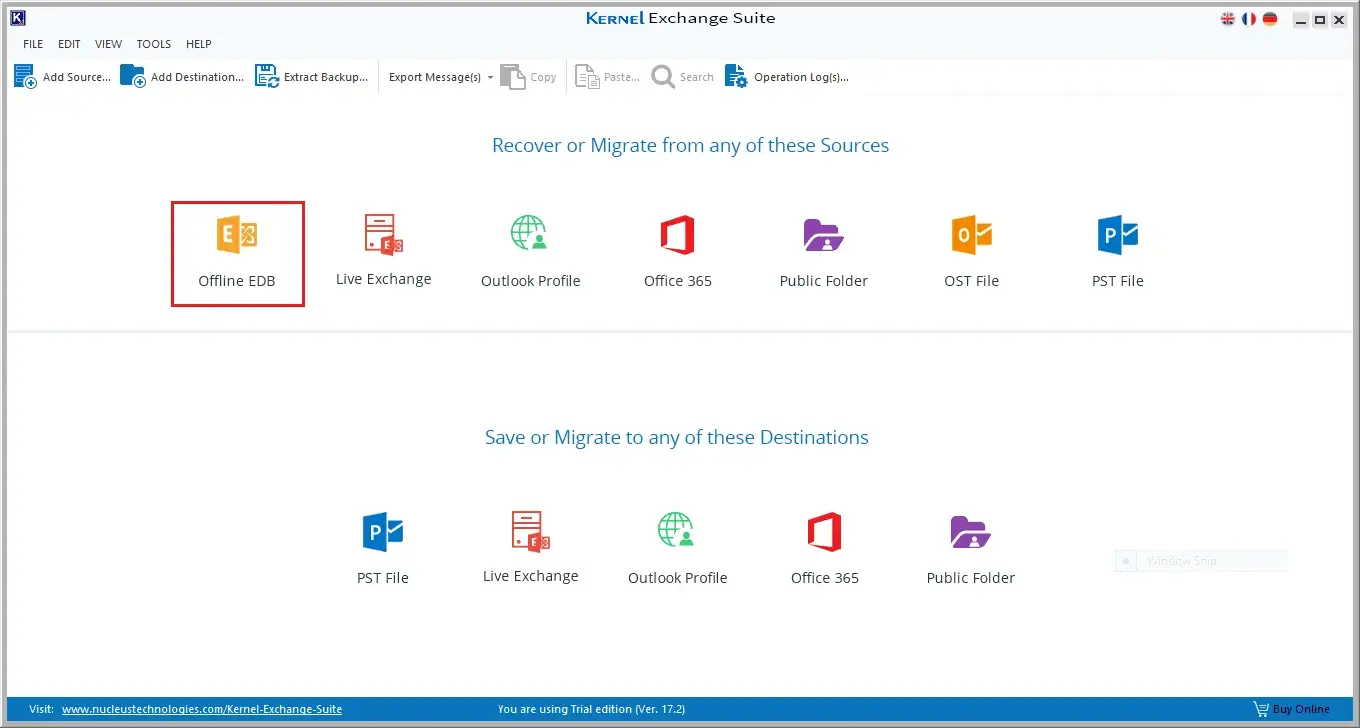This screenshot has height=728, width=1360.
Task: Select Public Folder source icon
Action: coord(823,252)
